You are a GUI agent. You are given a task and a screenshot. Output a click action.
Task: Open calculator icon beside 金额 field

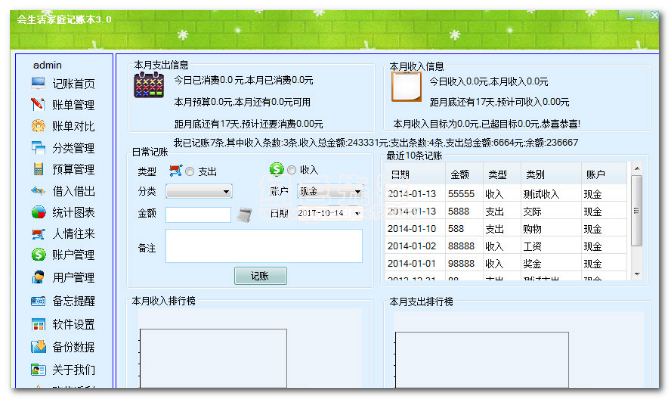coord(244,214)
